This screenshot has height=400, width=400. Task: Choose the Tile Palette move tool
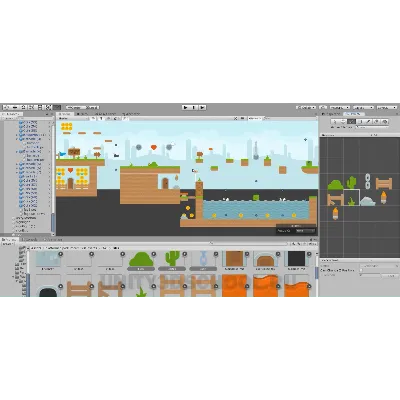(343, 122)
